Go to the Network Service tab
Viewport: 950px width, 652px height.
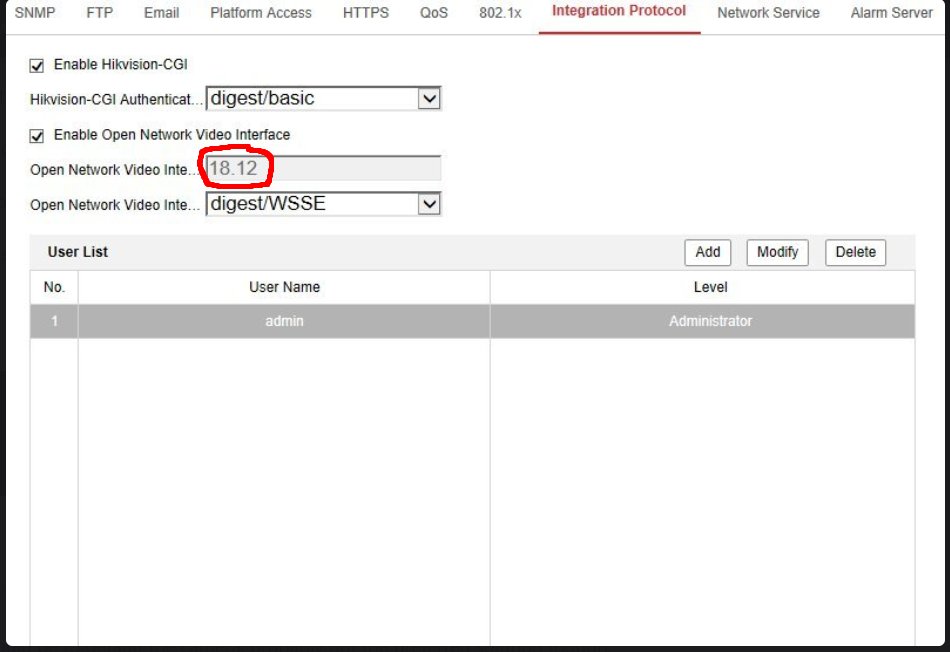(768, 13)
